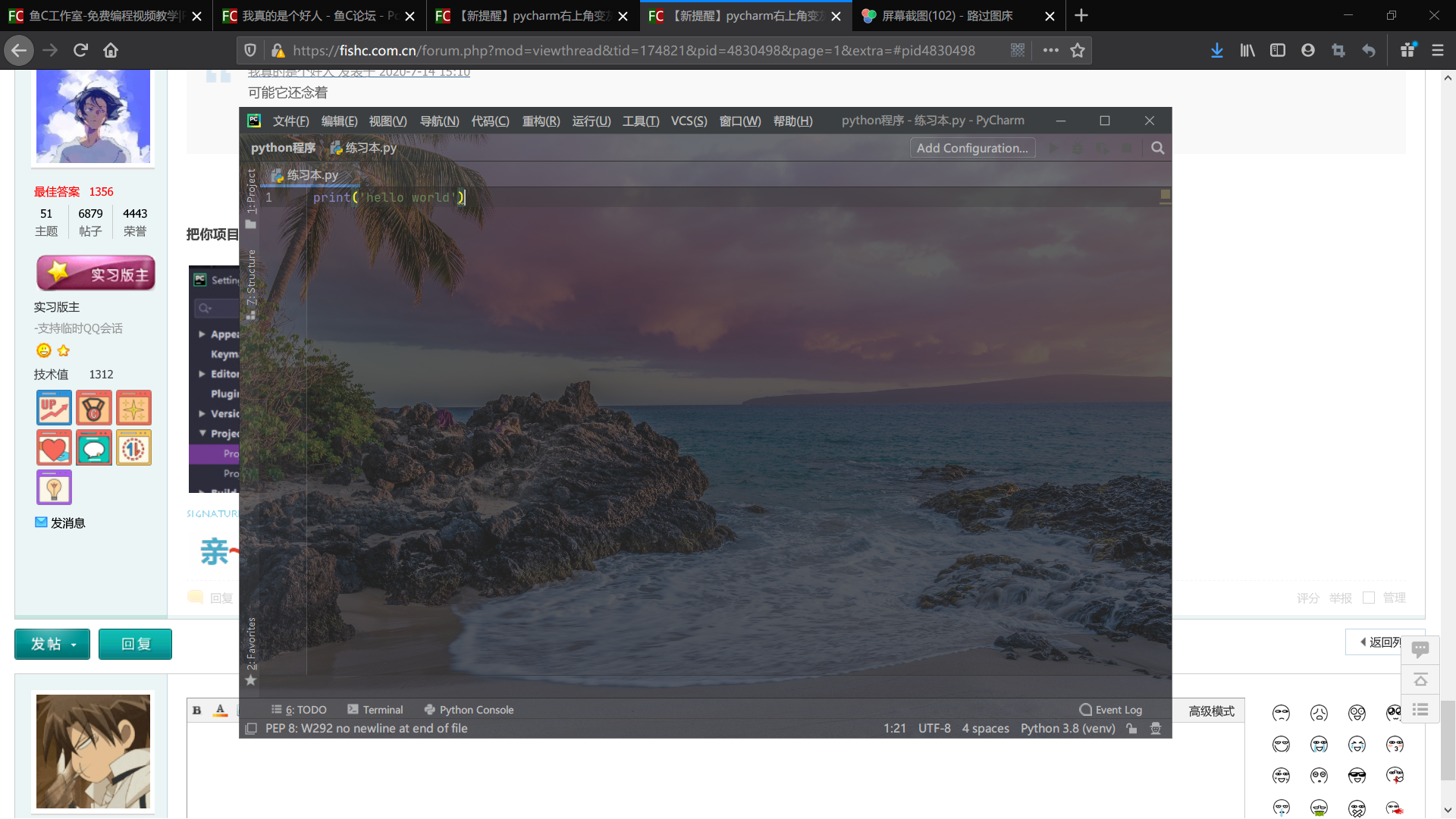1456x819 pixels.
Task: Click the chat bubble medal icon
Action: coord(94,447)
